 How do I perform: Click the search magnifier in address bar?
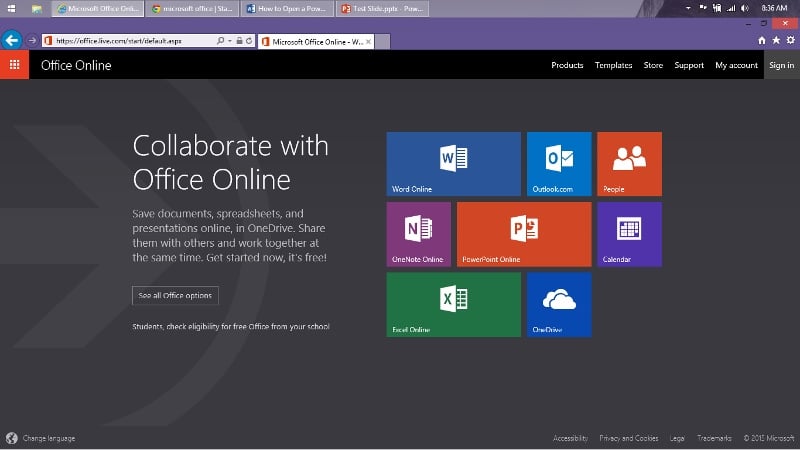click(x=220, y=40)
